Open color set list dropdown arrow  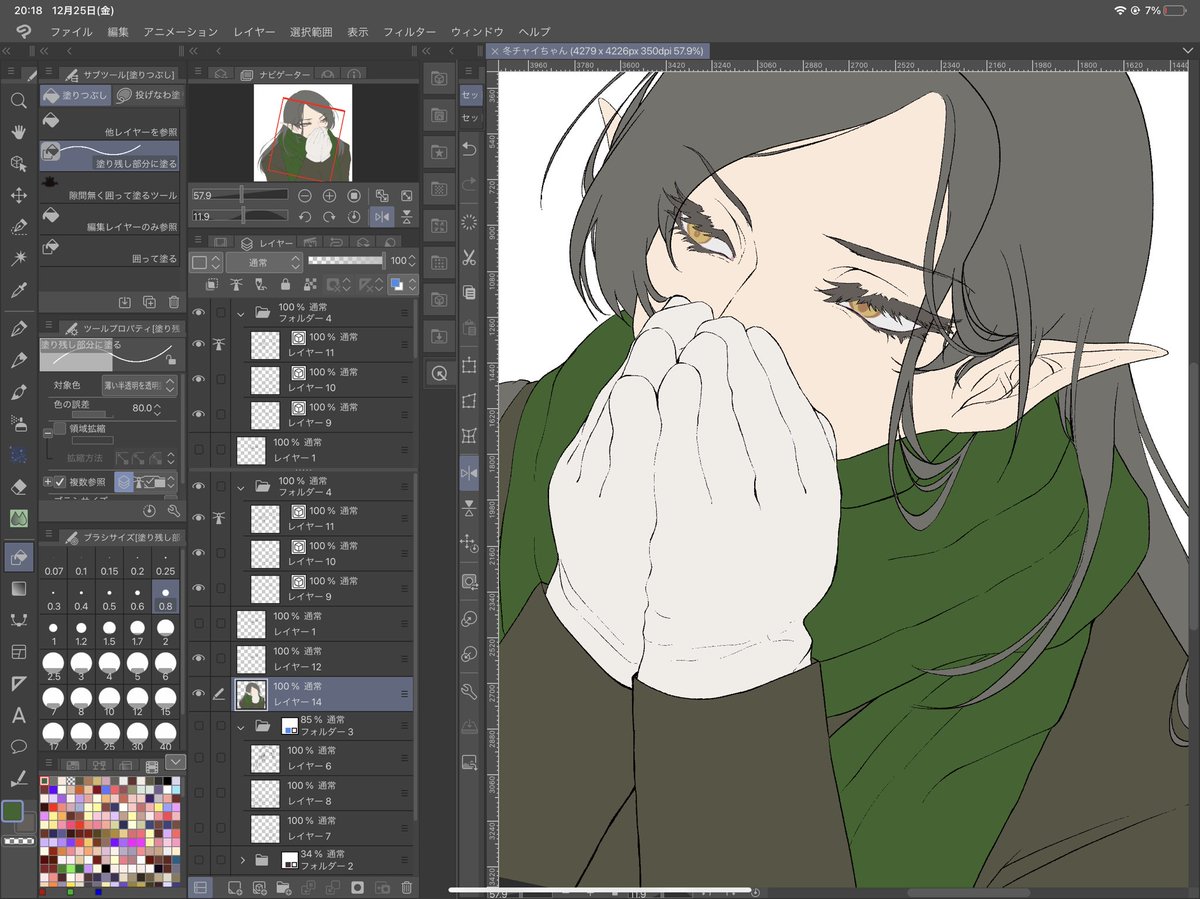point(176,762)
